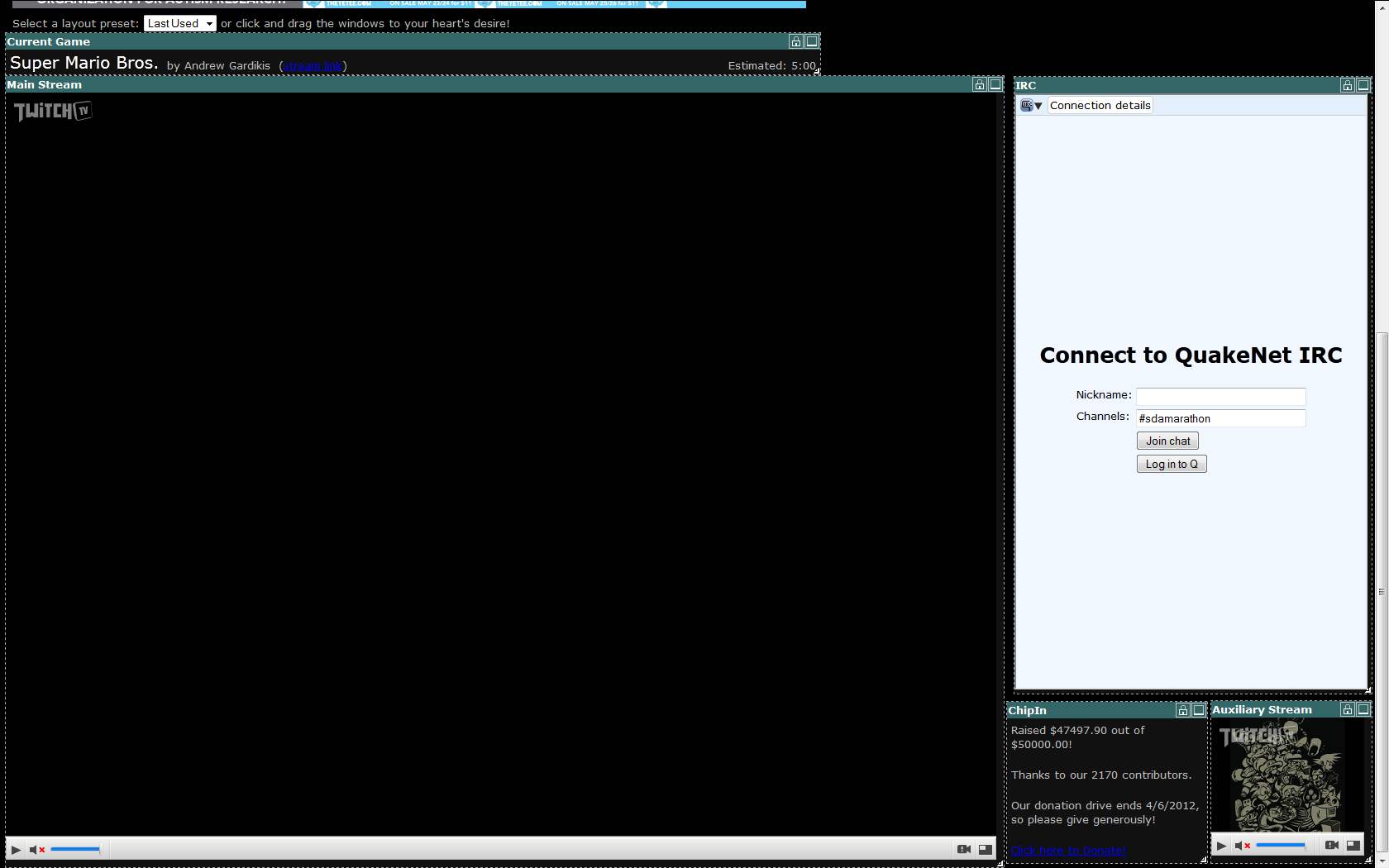Toggle lock on Main Stream panel
This screenshot has width=1389, height=868.
tap(980, 84)
